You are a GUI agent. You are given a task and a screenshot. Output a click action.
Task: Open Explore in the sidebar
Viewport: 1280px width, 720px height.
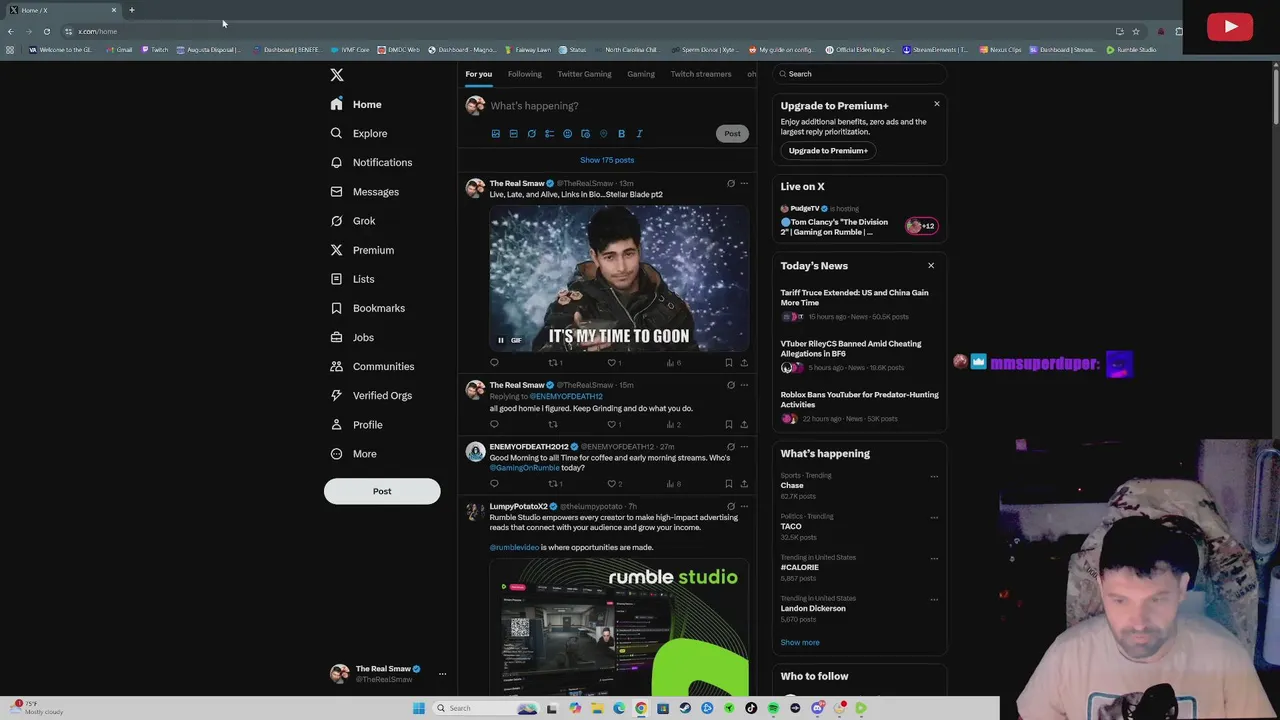(359, 133)
